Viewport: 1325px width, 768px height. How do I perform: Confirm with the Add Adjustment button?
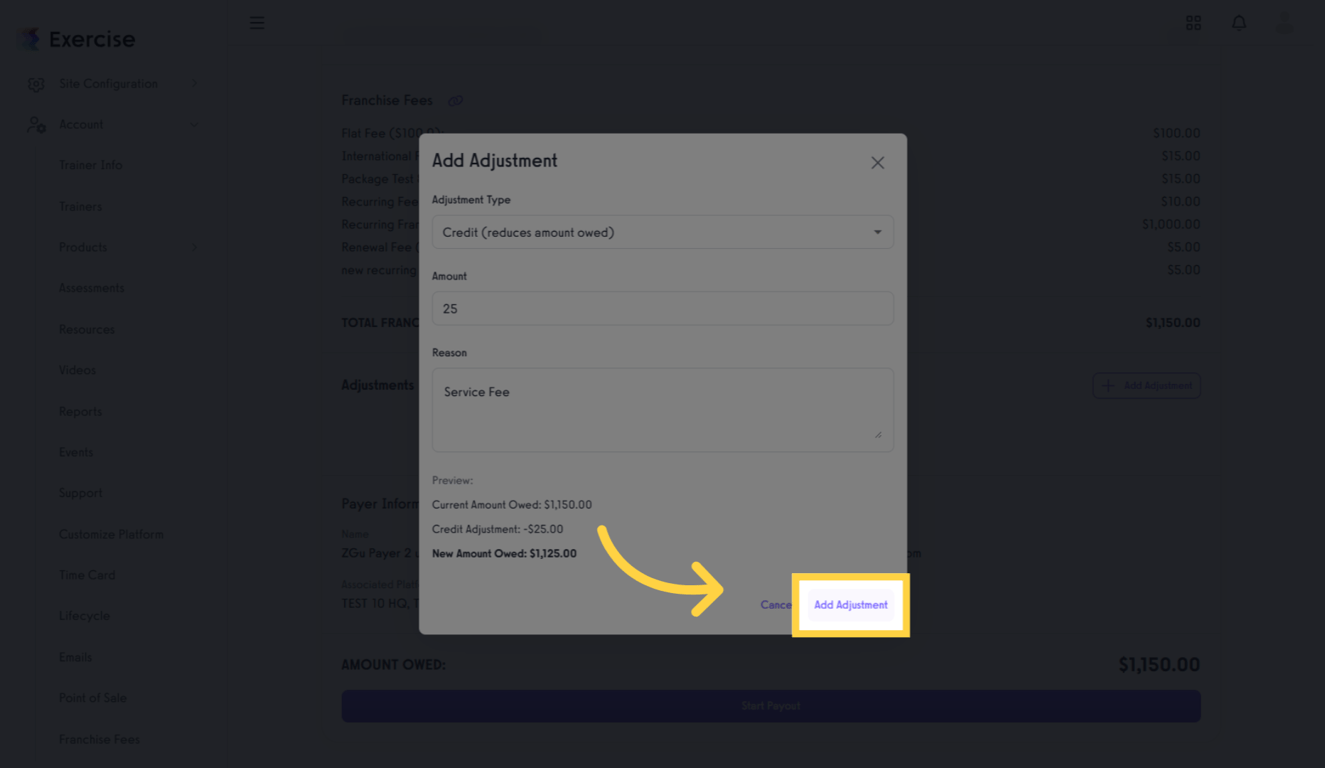tap(850, 604)
